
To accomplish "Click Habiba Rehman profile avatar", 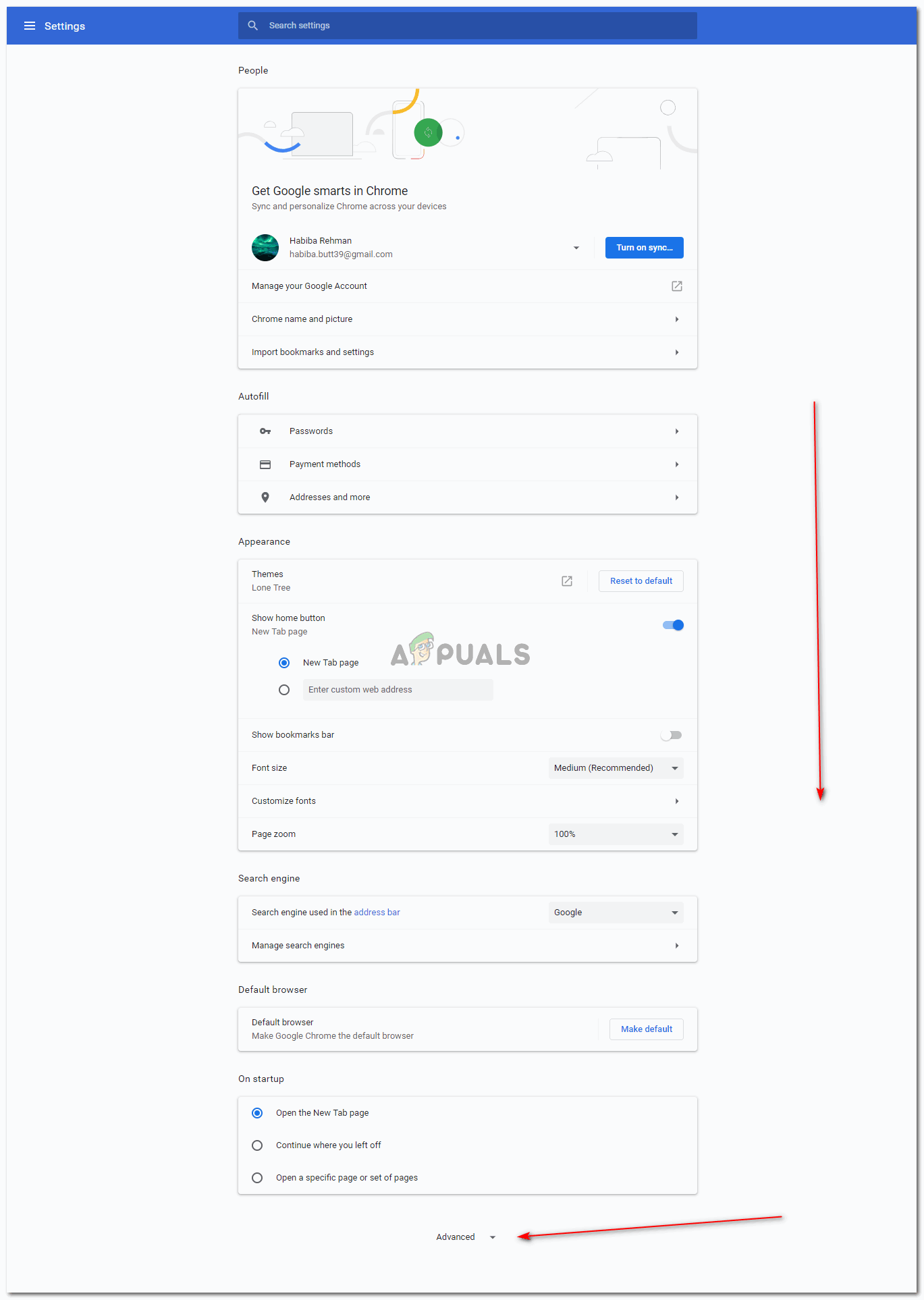I will (x=265, y=248).
